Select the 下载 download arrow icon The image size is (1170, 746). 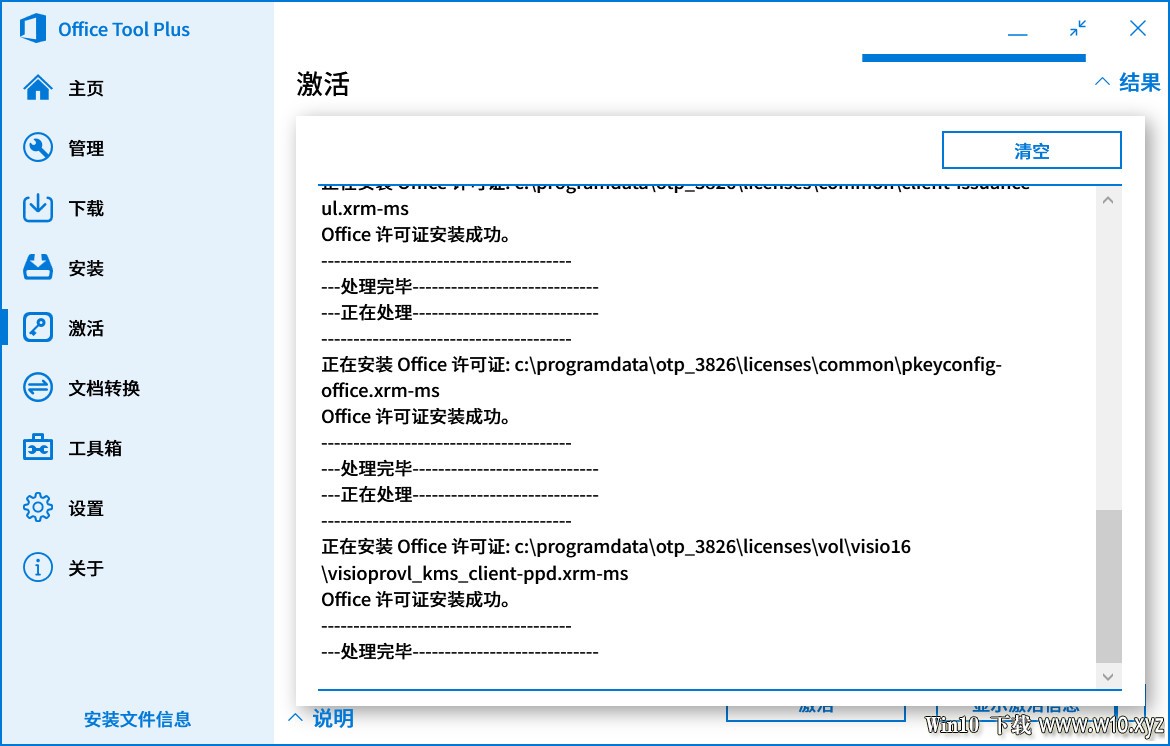(38, 208)
